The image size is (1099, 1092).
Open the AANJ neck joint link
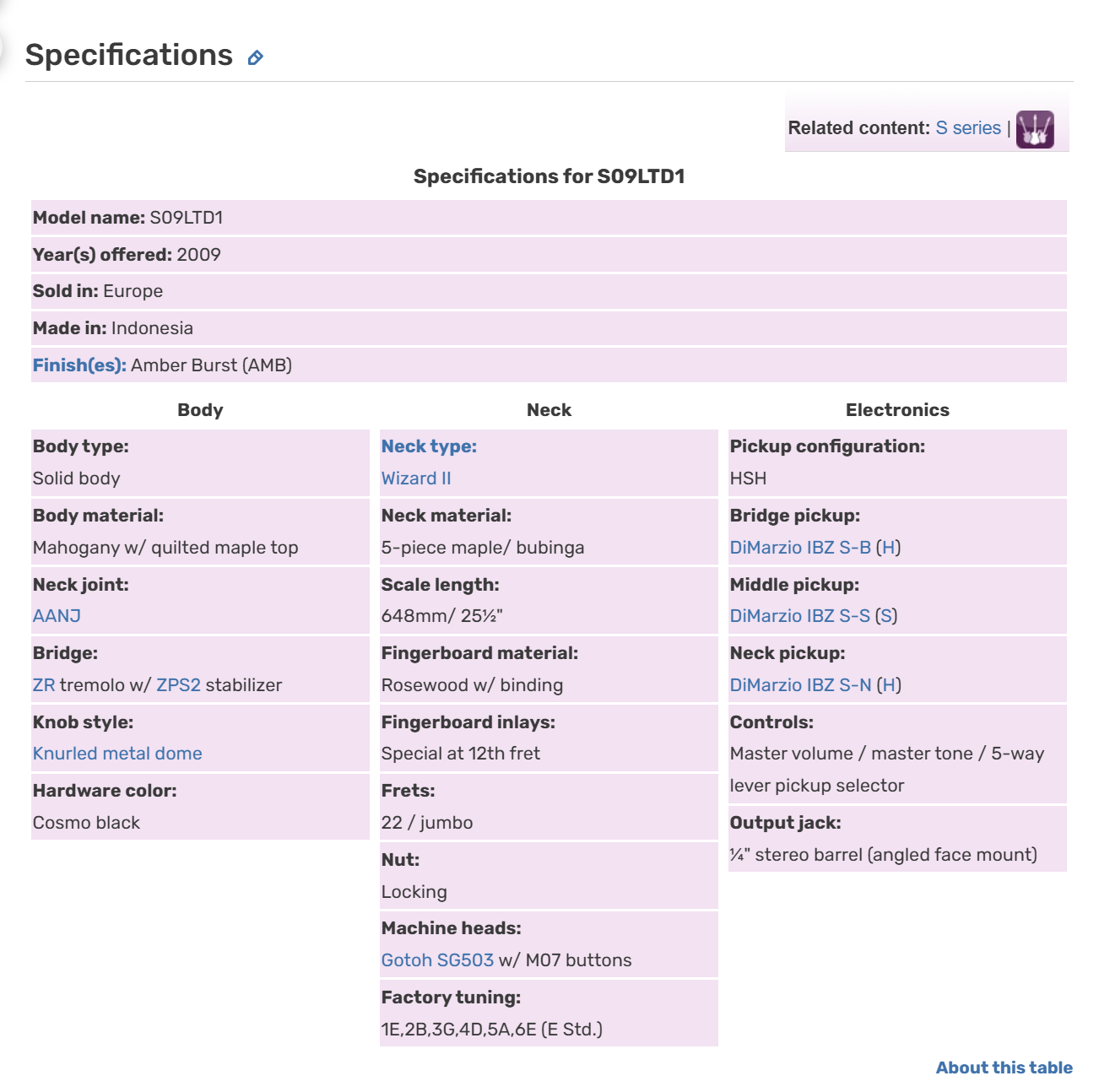pyautogui.click(x=57, y=616)
